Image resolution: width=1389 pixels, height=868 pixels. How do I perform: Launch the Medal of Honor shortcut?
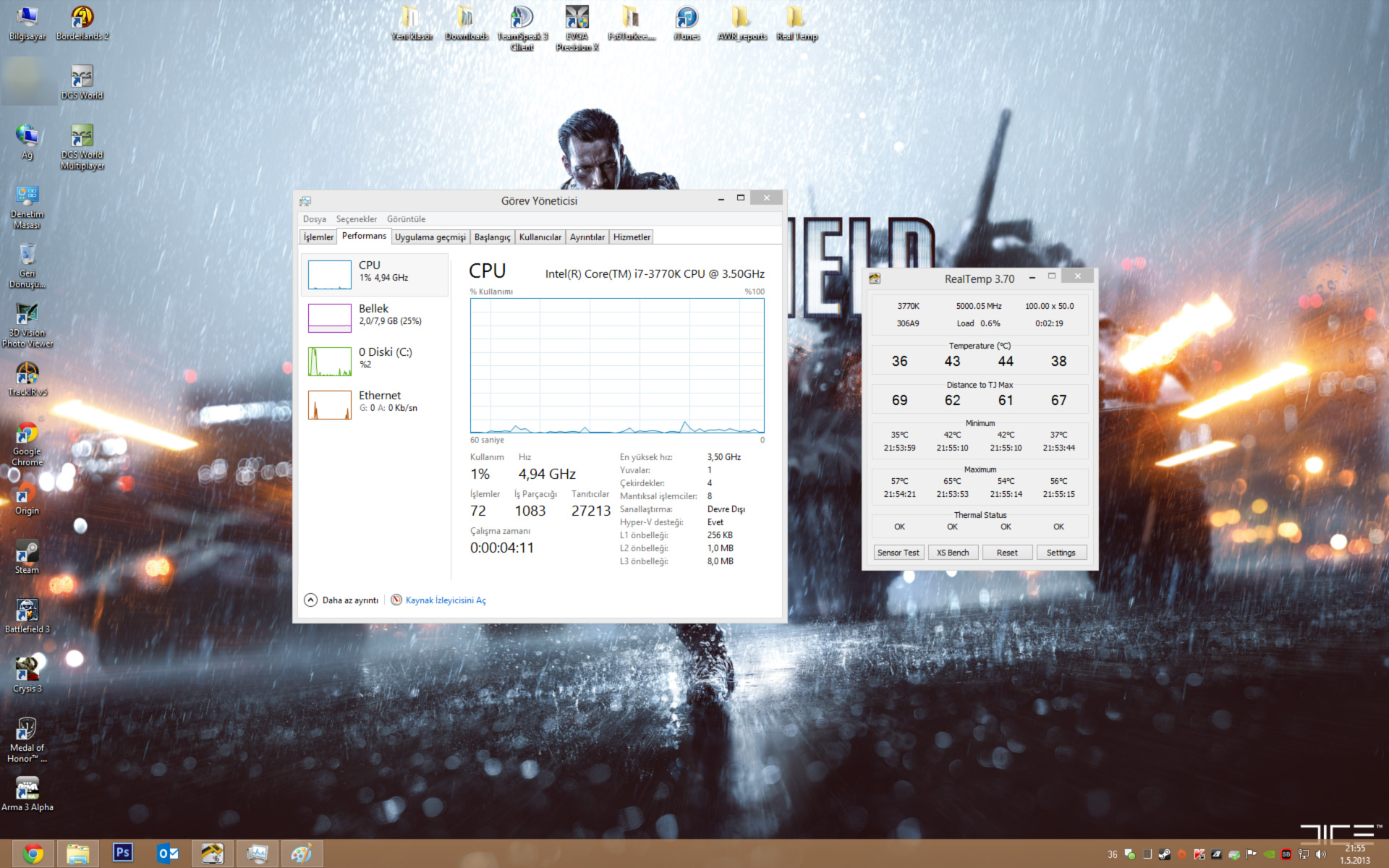pos(27,740)
